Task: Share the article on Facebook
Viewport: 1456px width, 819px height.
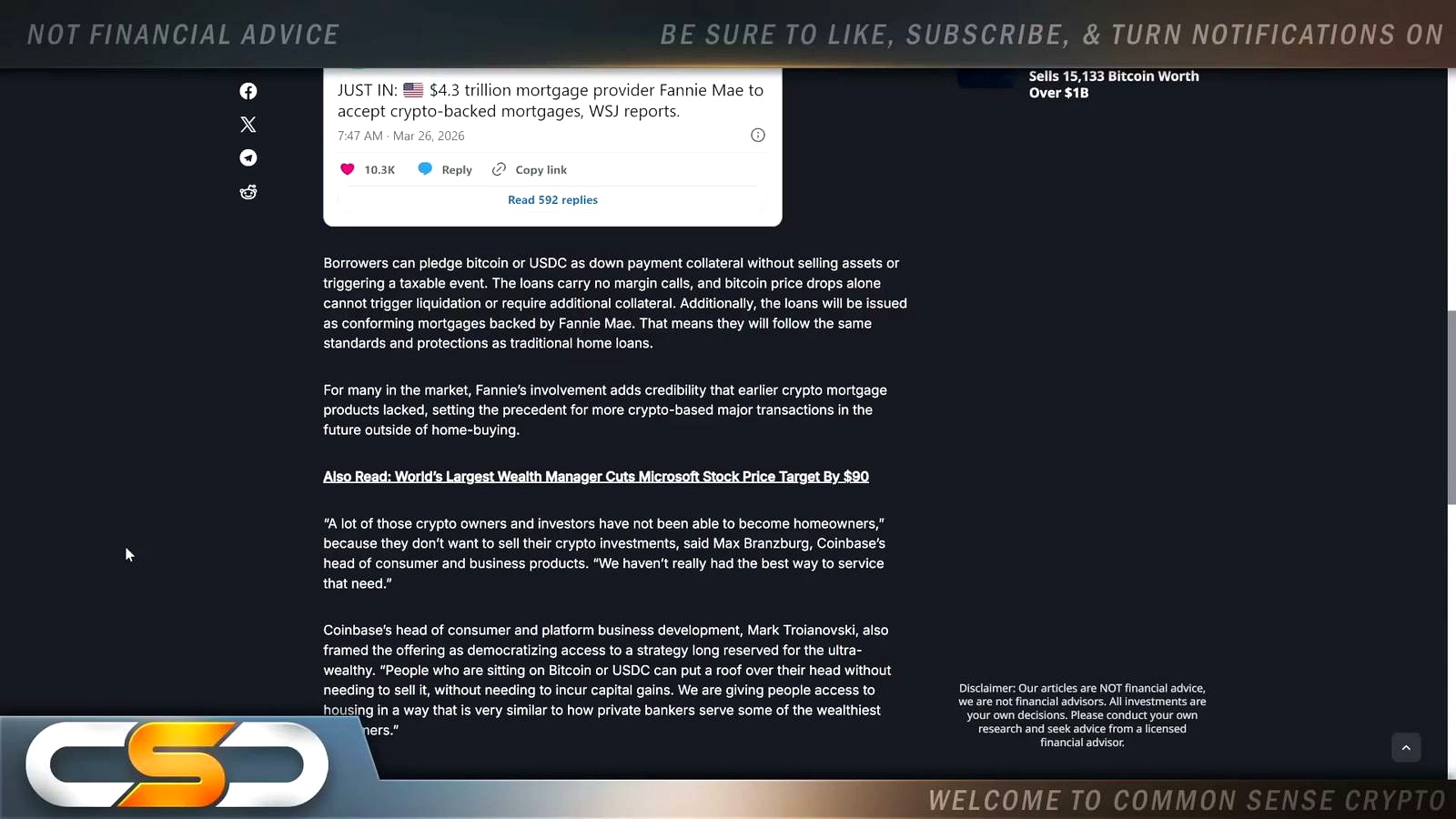Action: [248, 91]
